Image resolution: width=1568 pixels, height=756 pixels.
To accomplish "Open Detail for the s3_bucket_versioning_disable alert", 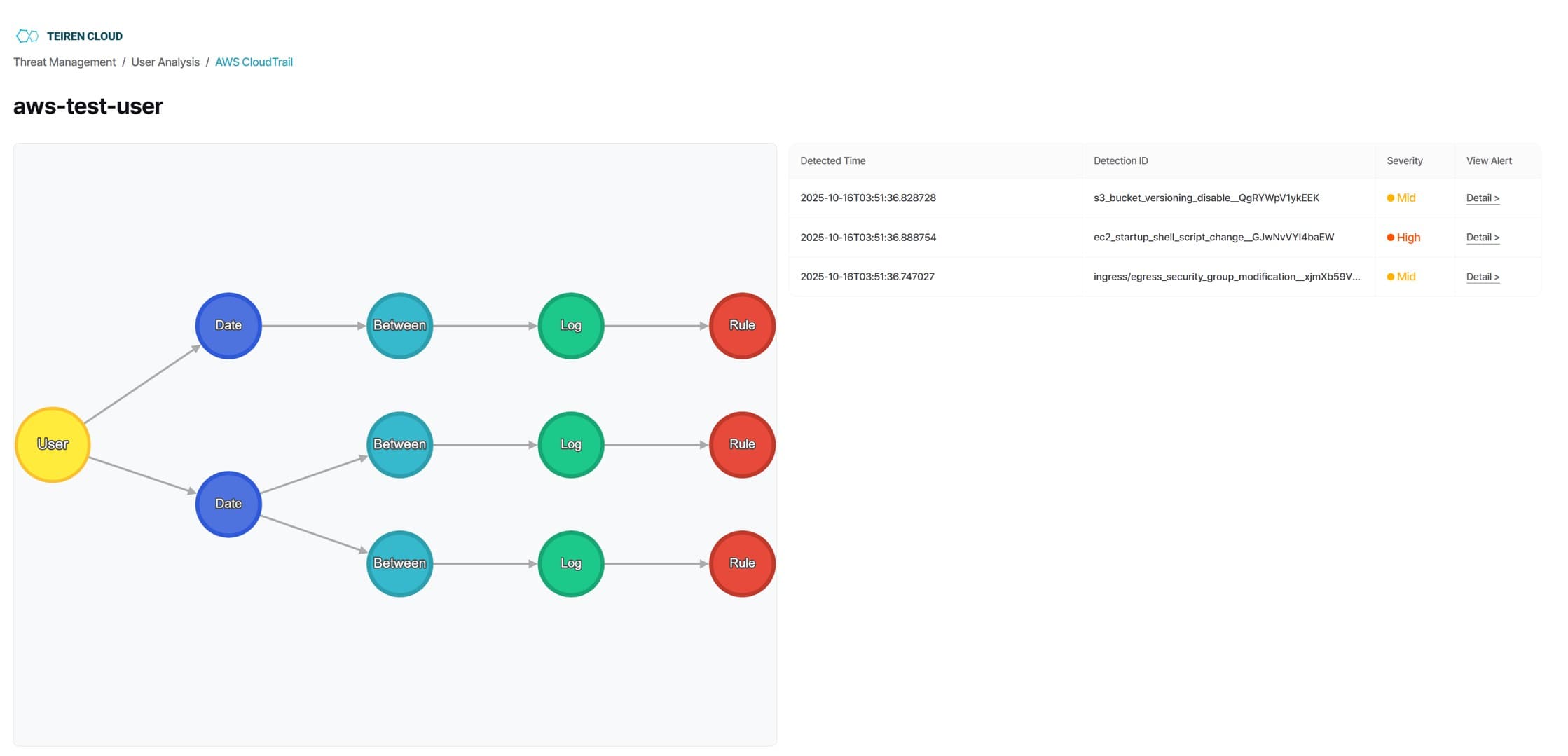I will pyautogui.click(x=1482, y=198).
